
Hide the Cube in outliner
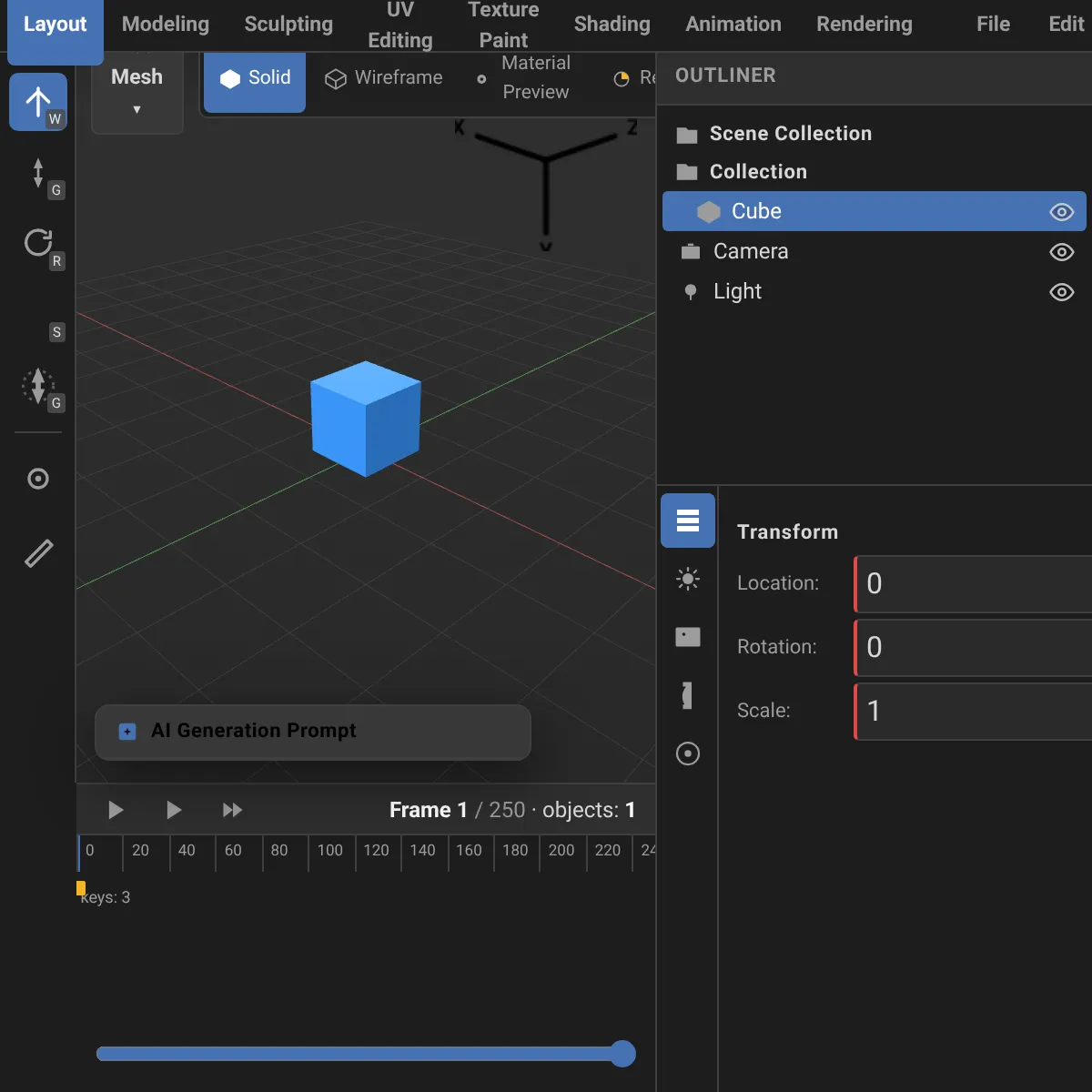point(1062,212)
